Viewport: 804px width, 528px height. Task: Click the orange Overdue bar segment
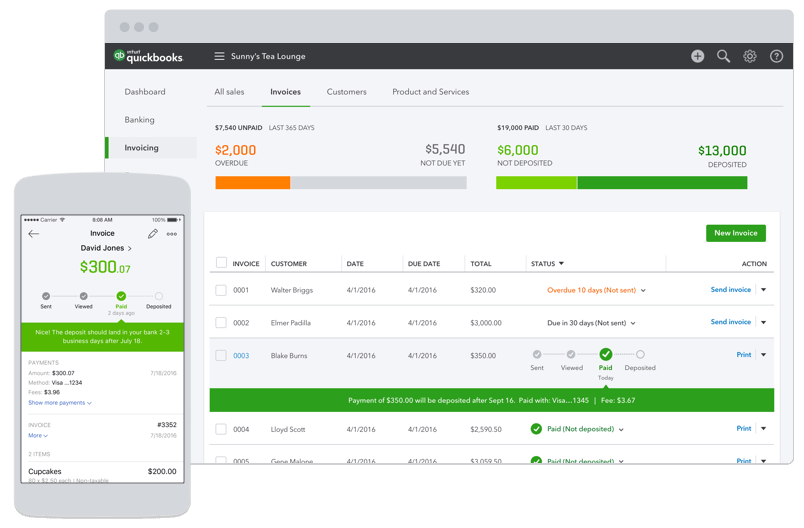pos(252,183)
